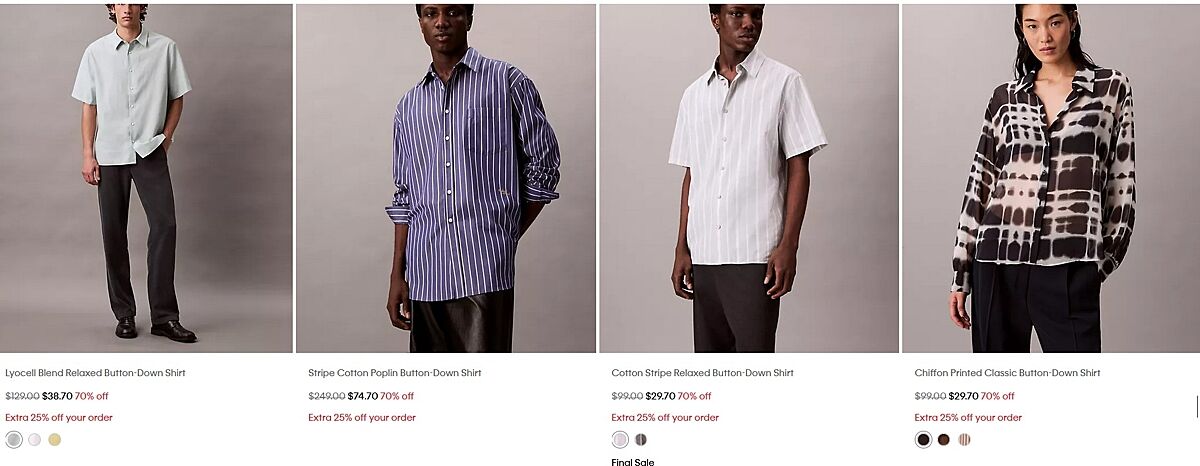
Task: Select the black swatch for Chiffon Printed shirt
Action: pos(923,439)
